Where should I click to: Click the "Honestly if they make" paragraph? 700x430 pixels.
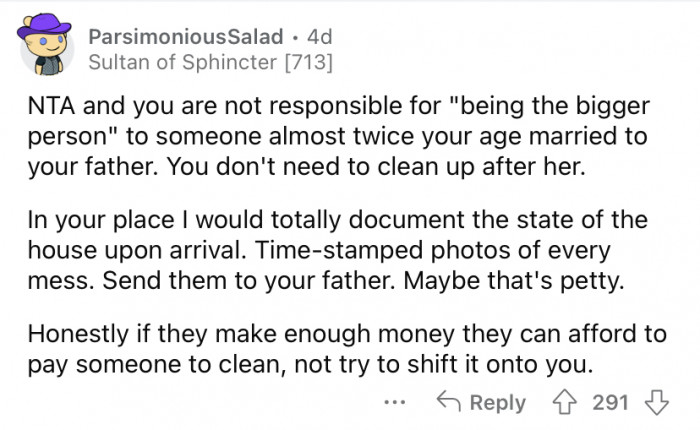point(347,350)
